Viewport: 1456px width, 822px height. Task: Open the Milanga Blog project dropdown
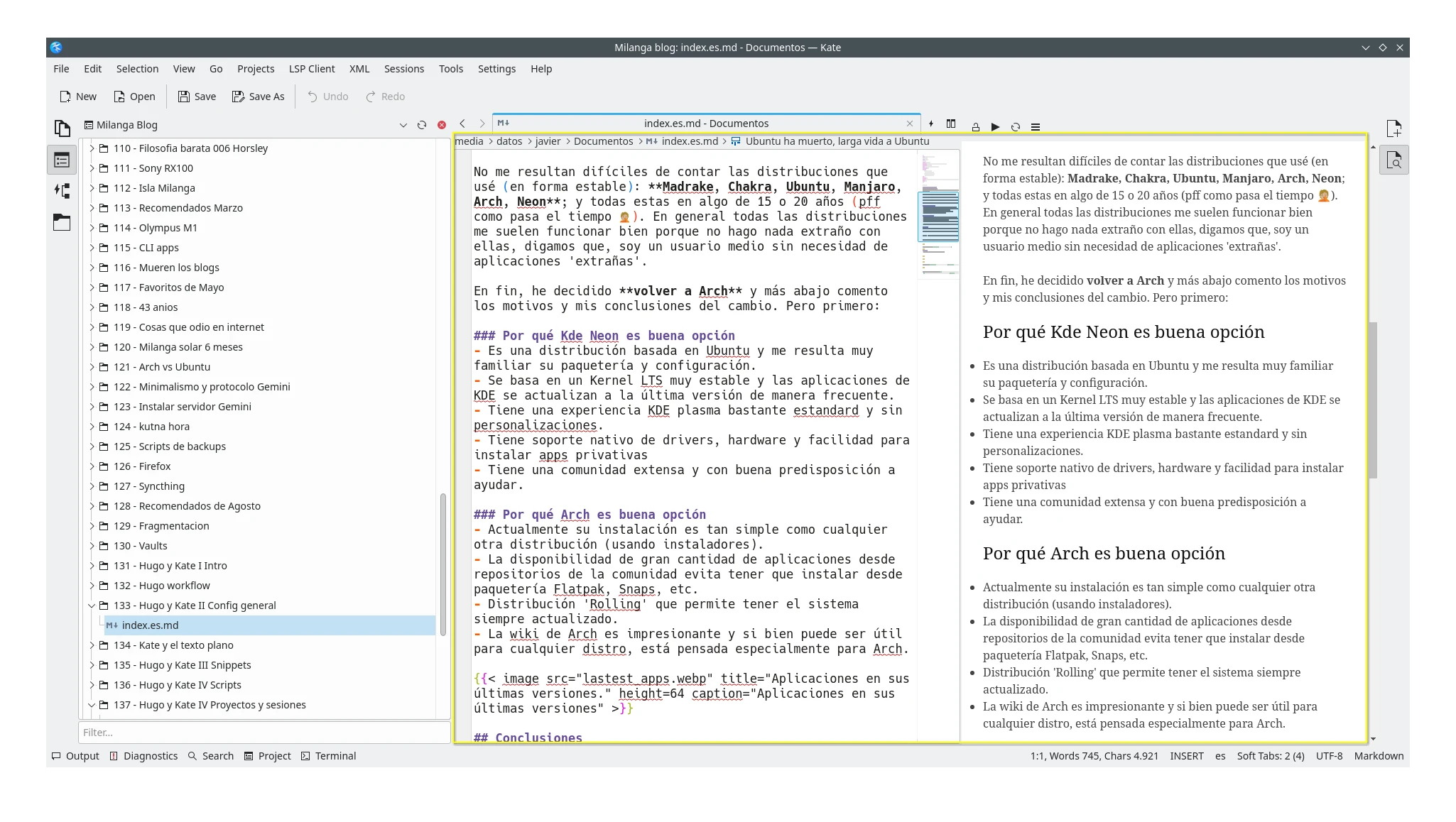click(x=403, y=125)
